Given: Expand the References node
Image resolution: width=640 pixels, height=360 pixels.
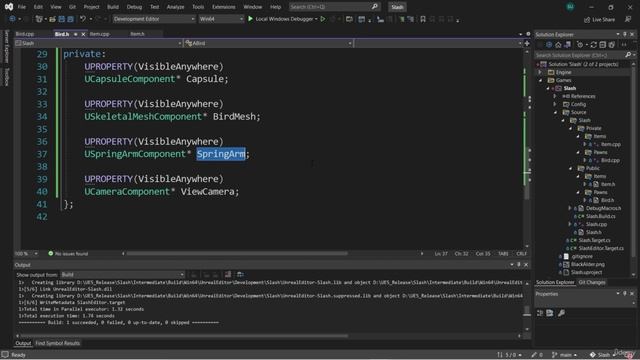Looking at the screenshot, I should pos(555,96).
